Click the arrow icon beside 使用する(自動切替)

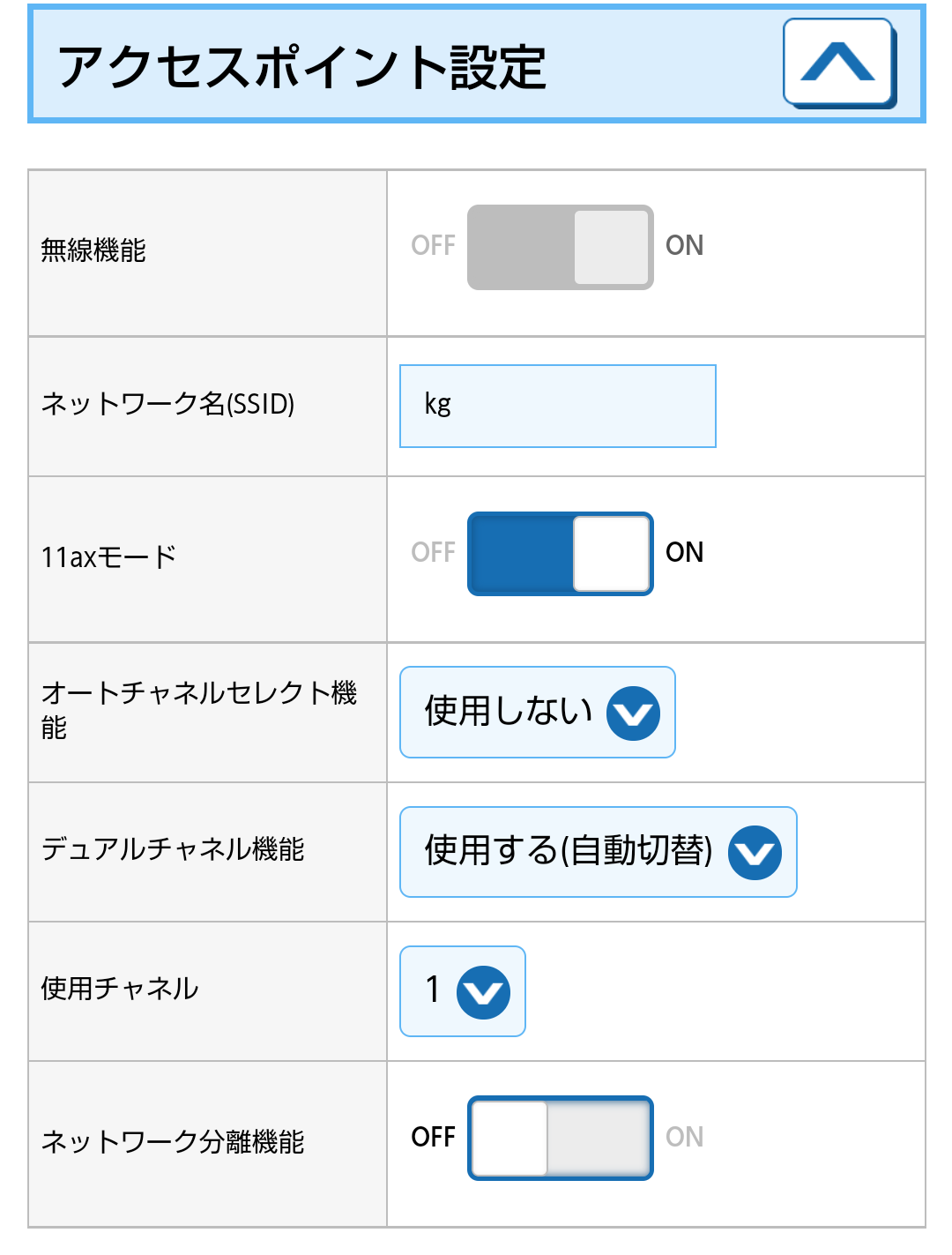click(755, 853)
